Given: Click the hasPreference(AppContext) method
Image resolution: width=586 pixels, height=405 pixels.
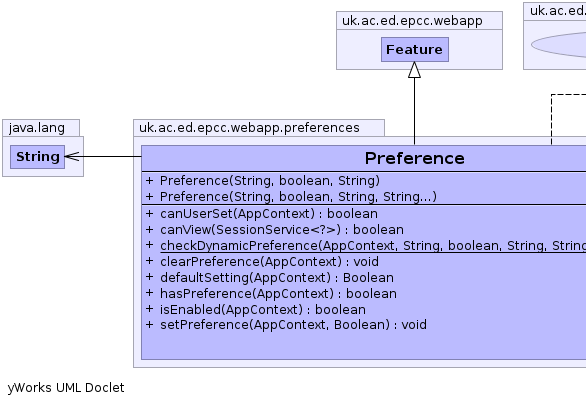Looking at the screenshot, I should [x=278, y=294].
